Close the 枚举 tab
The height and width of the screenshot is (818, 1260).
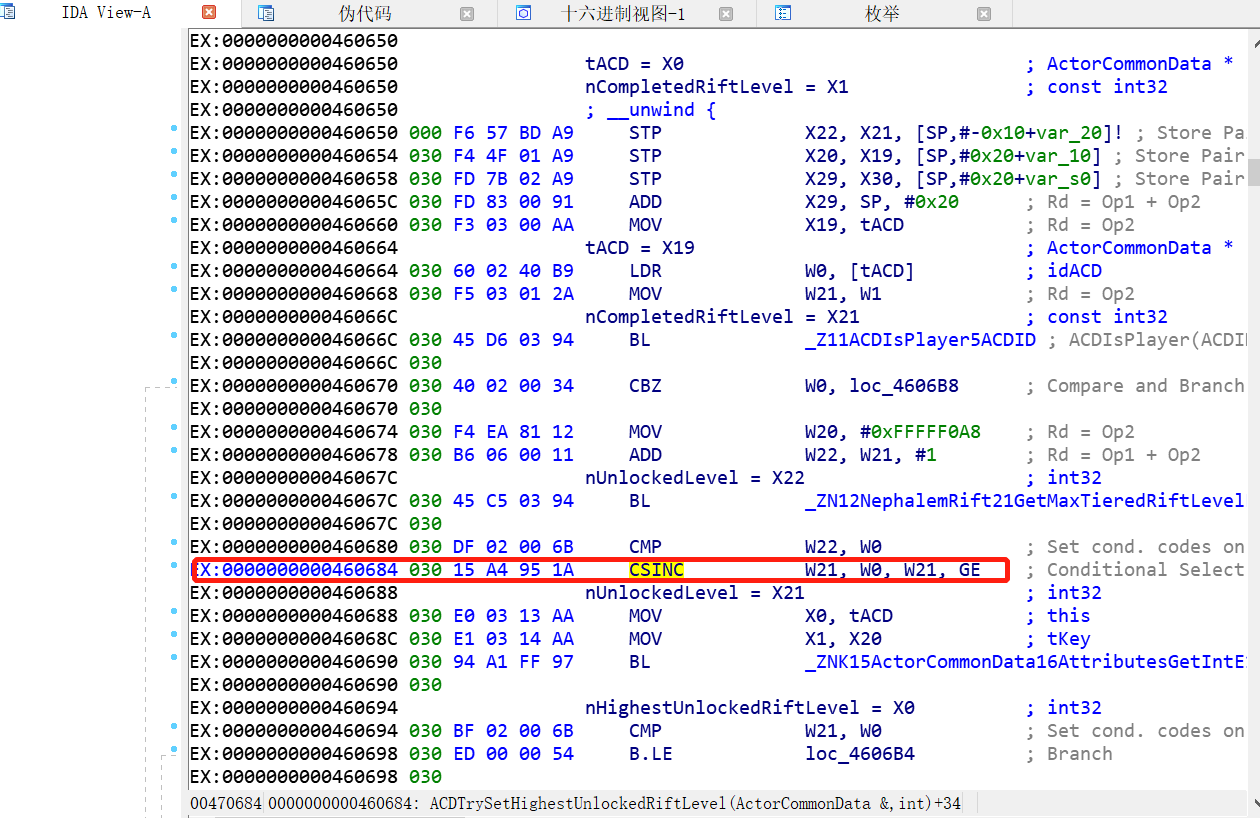point(984,14)
